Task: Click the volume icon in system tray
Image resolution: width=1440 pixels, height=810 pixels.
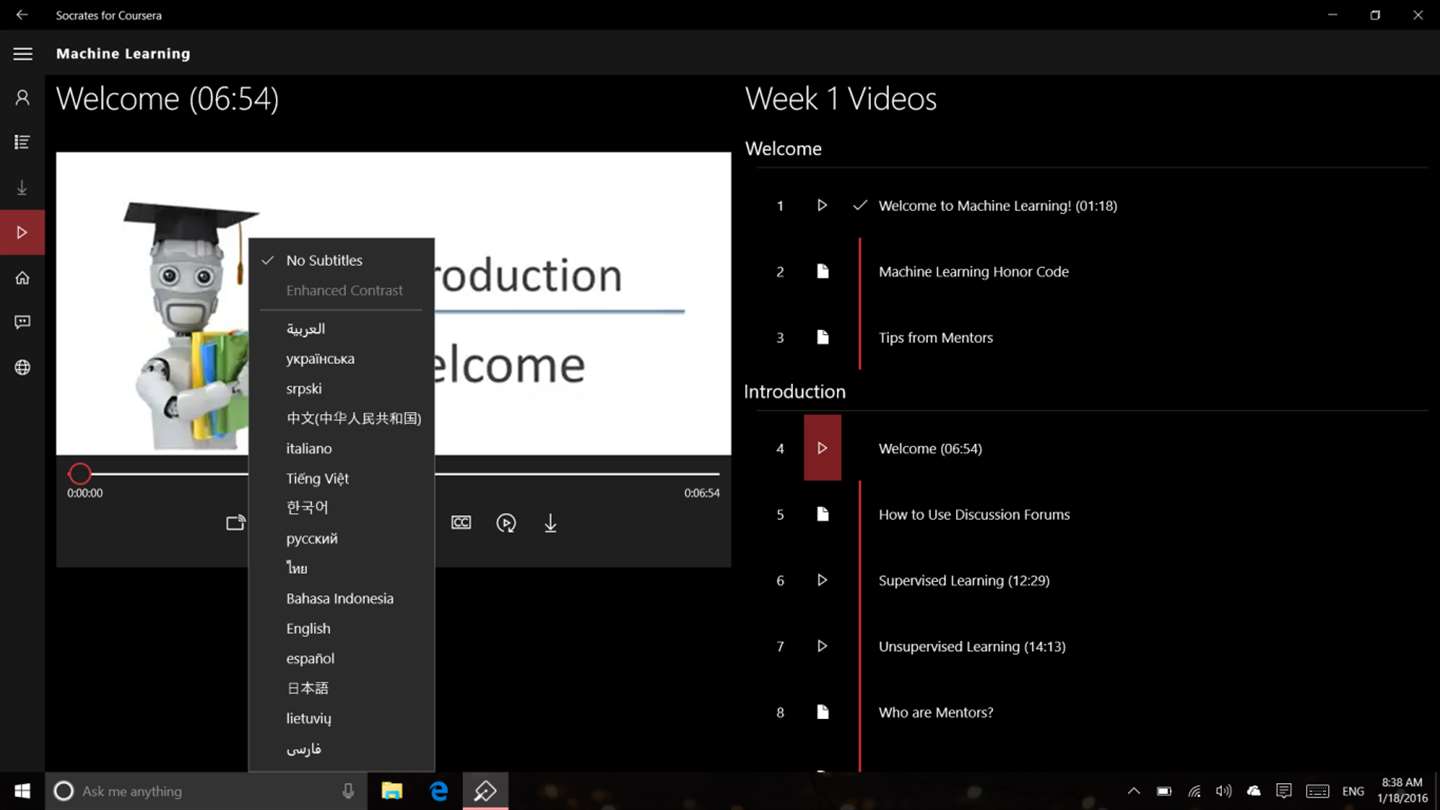Action: (x=1223, y=791)
